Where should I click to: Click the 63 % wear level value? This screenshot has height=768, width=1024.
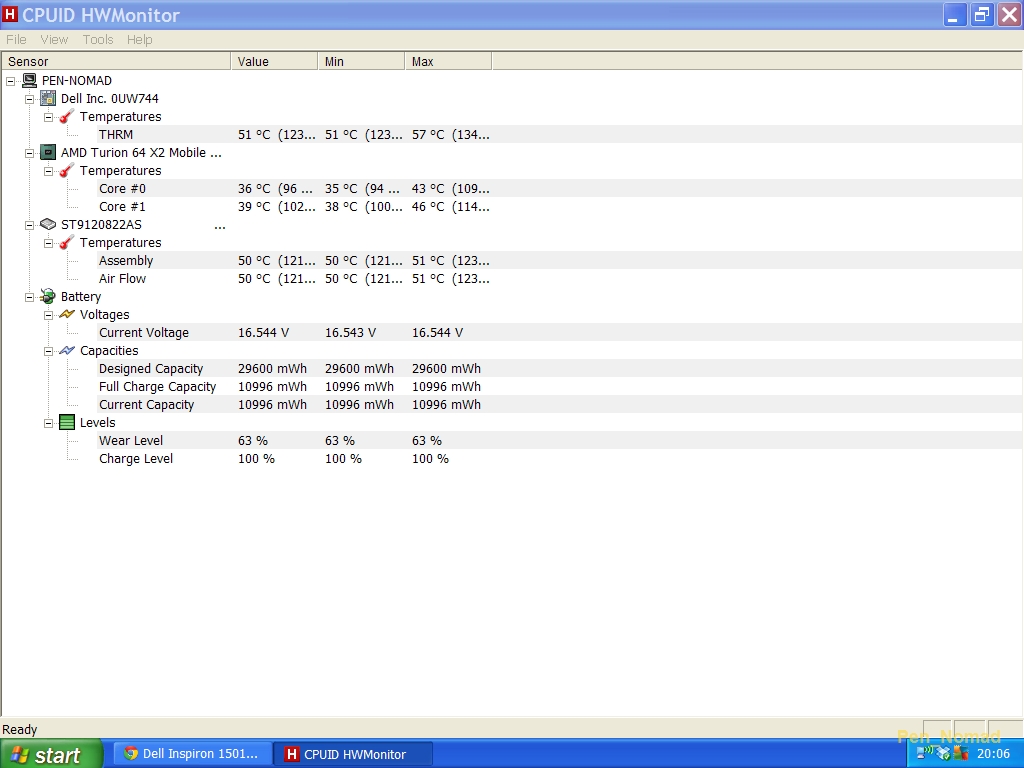pos(253,440)
